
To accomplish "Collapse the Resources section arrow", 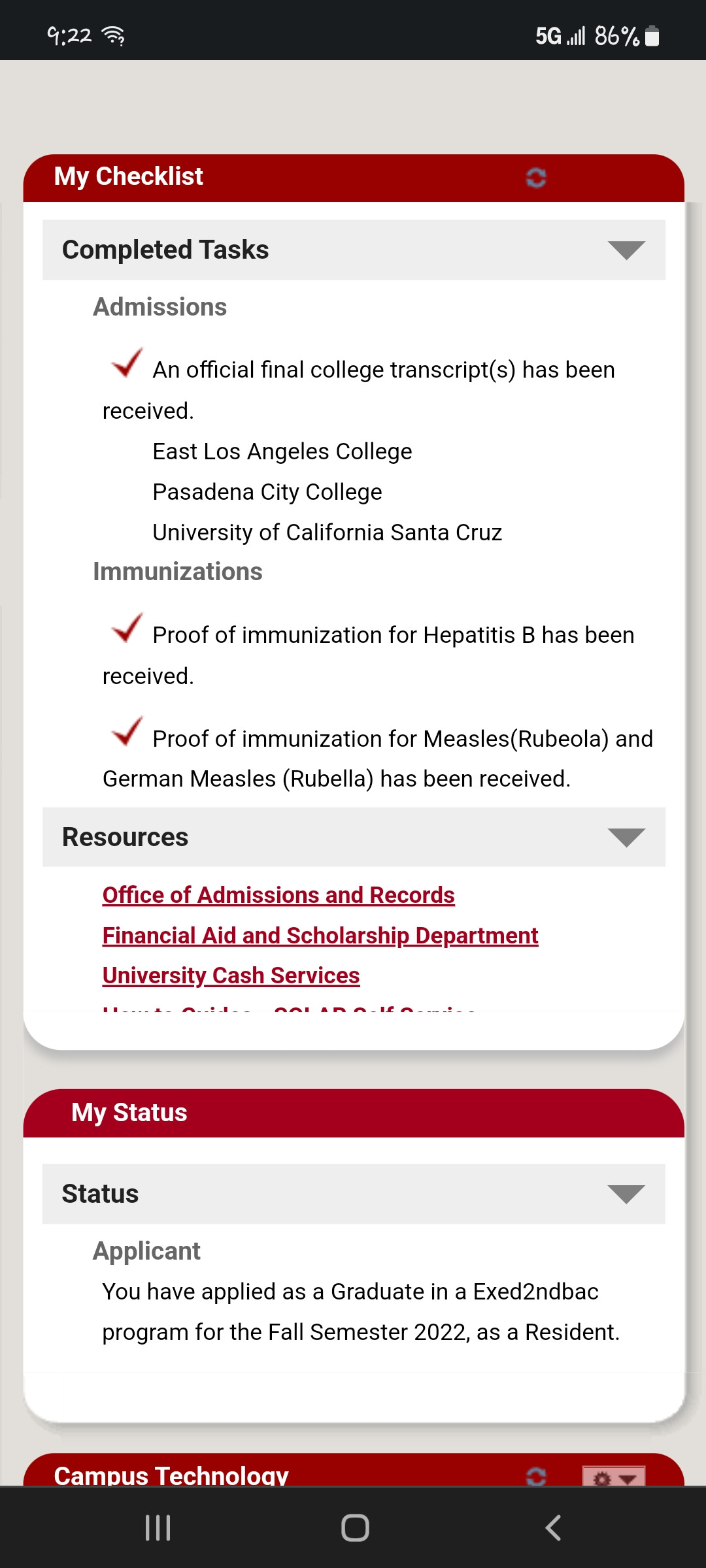I will click(x=626, y=838).
